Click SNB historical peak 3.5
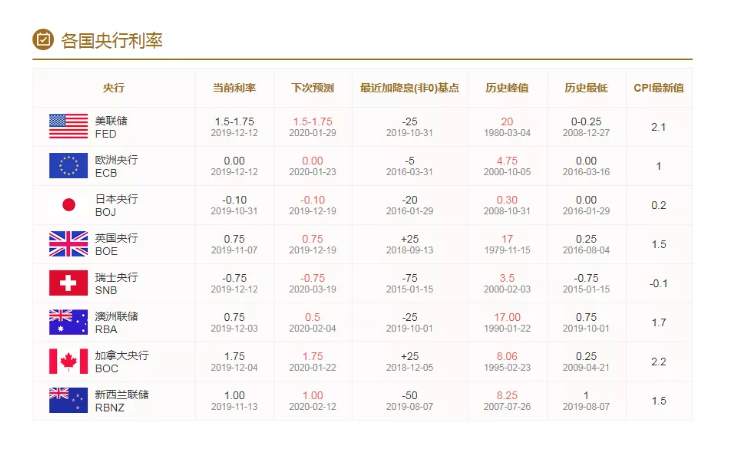This screenshot has height=456, width=739. point(507,278)
